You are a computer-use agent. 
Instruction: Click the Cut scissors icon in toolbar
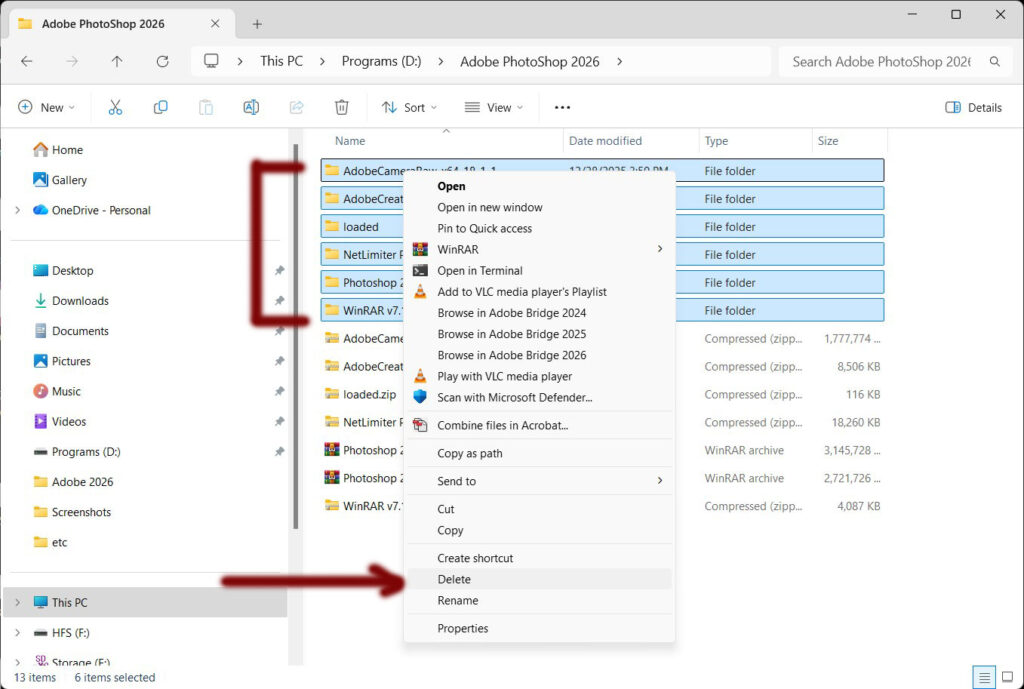click(x=115, y=107)
